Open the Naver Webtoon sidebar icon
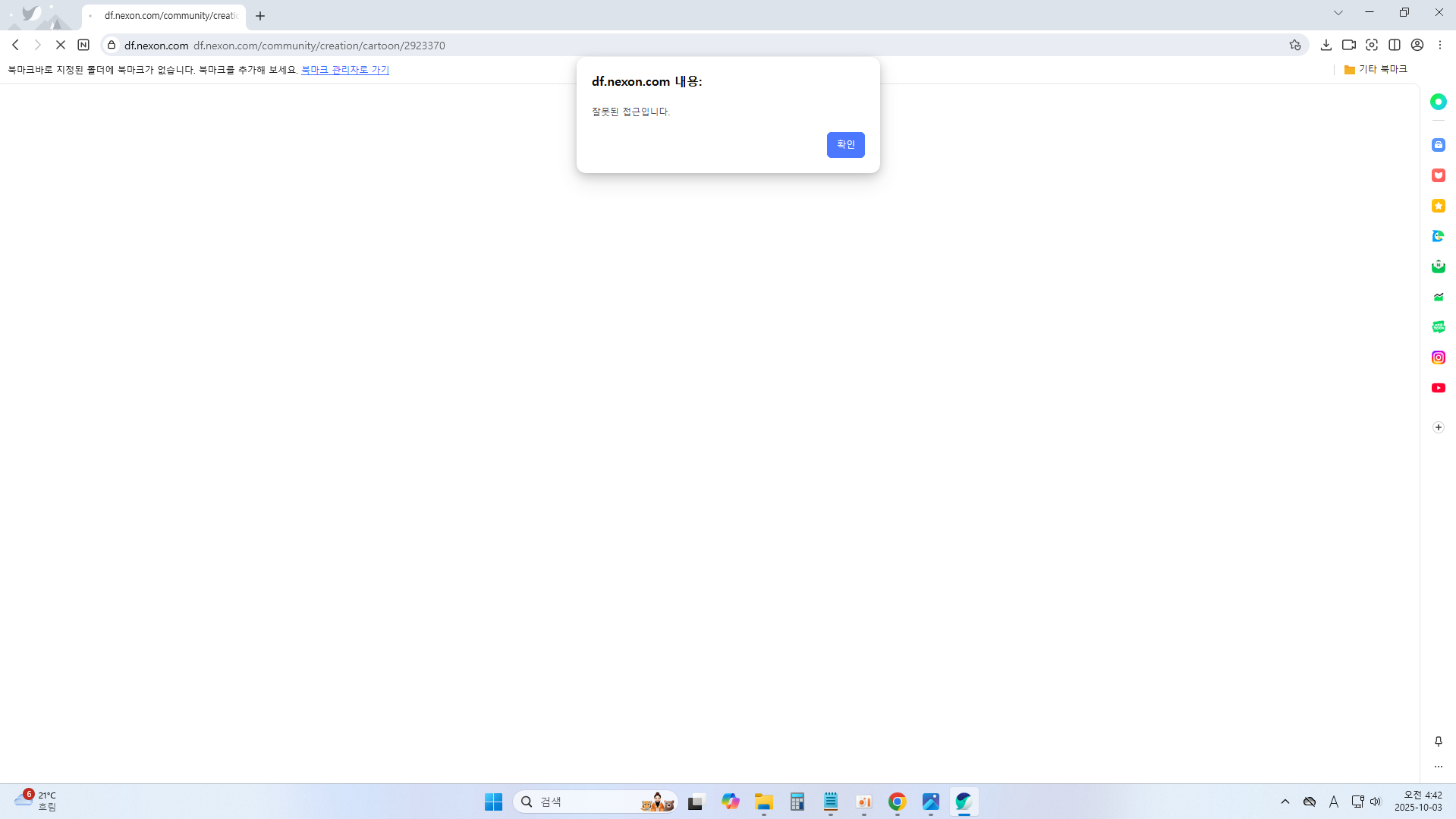This screenshot has height=819, width=1456. (x=1438, y=327)
